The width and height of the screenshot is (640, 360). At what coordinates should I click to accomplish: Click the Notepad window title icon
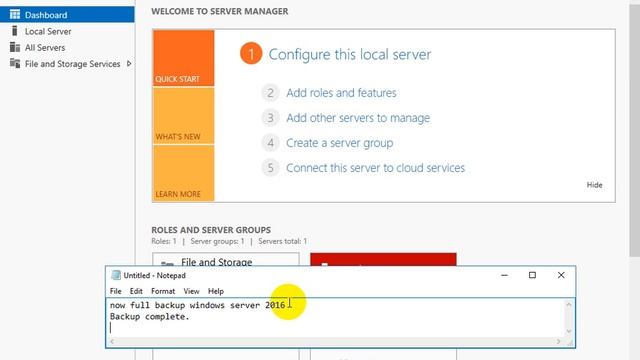pos(116,275)
